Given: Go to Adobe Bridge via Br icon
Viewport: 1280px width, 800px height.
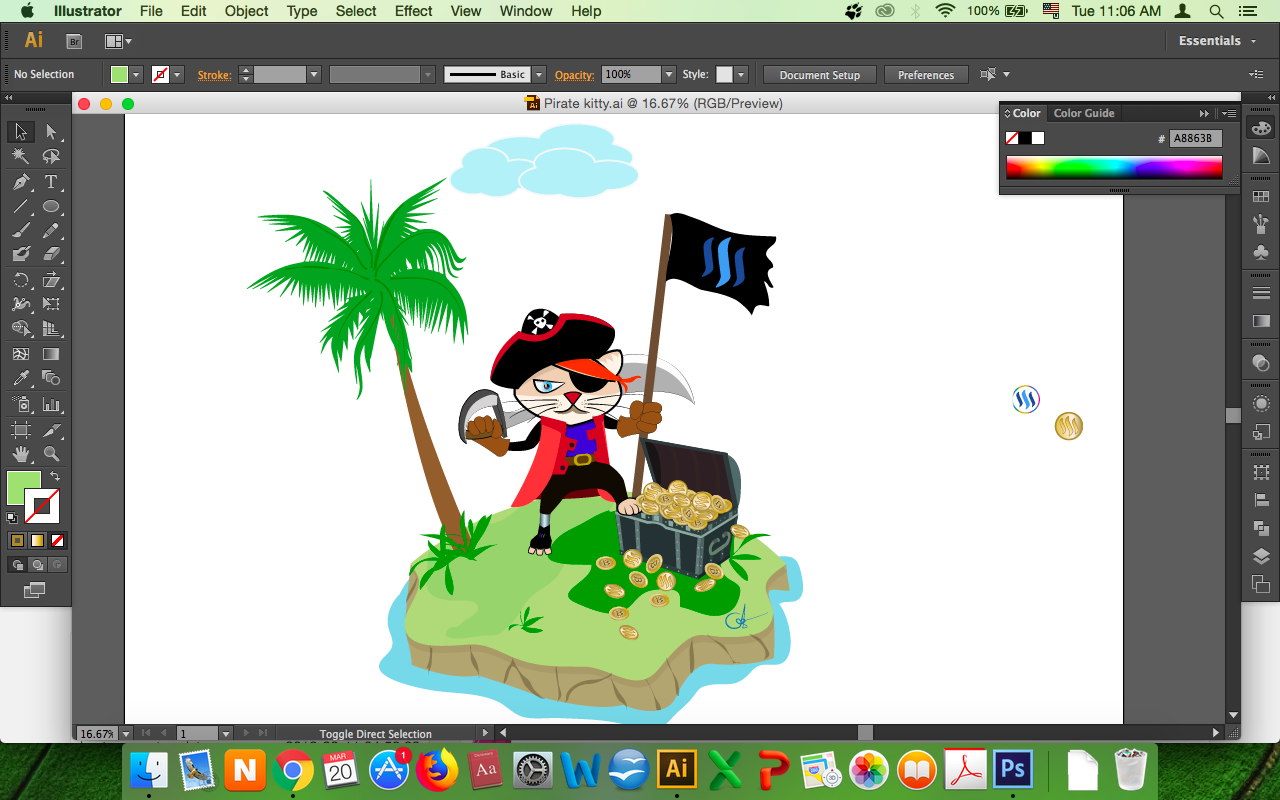Looking at the screenshot, I should point(74,41).
